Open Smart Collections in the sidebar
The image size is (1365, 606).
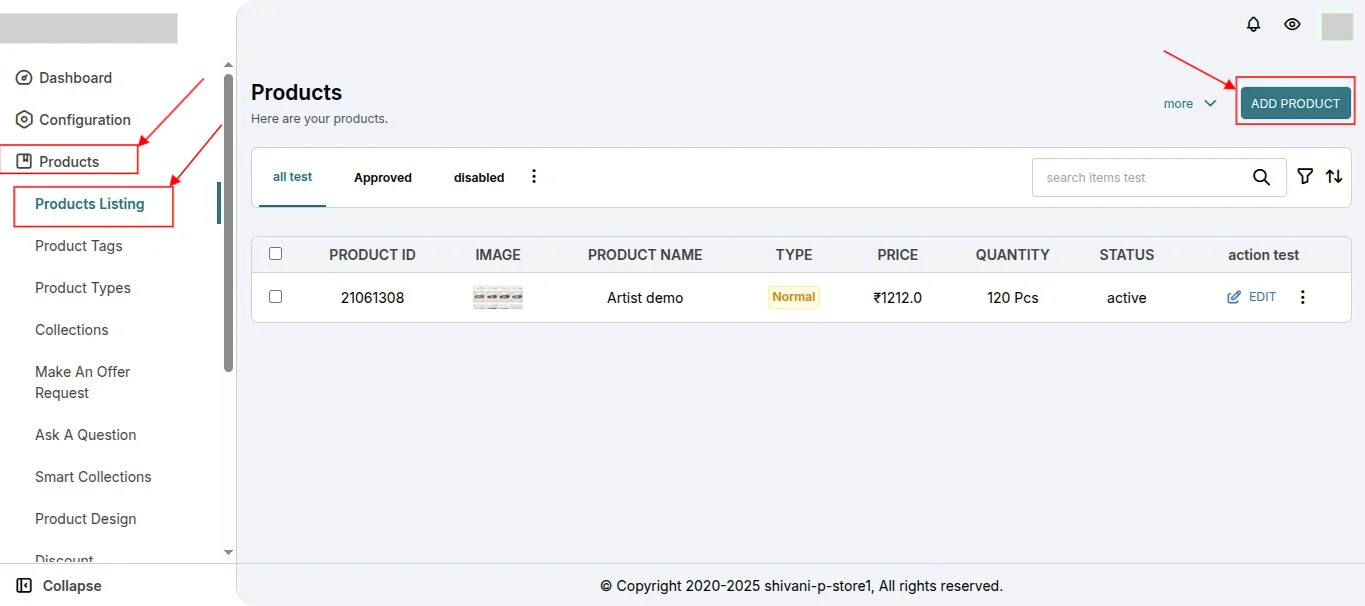[x=93, y=477]
